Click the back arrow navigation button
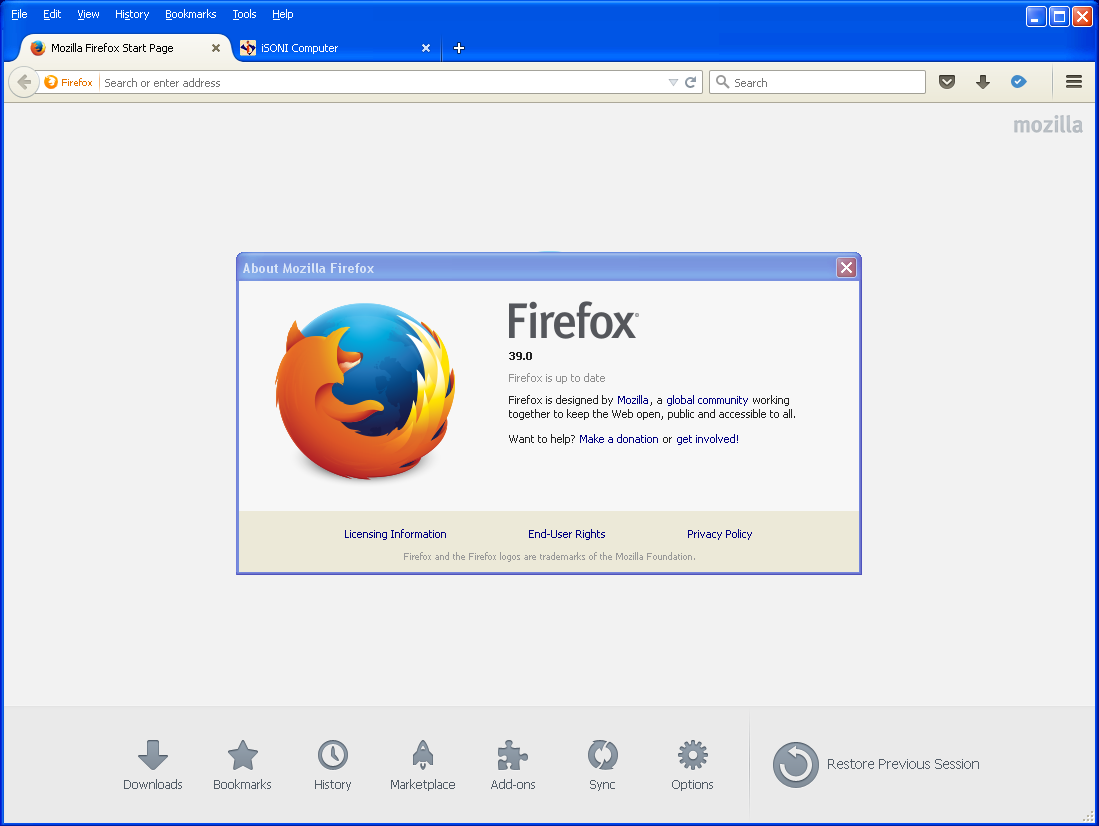Viewport: 1099px width, 826px height. [24, 82]
